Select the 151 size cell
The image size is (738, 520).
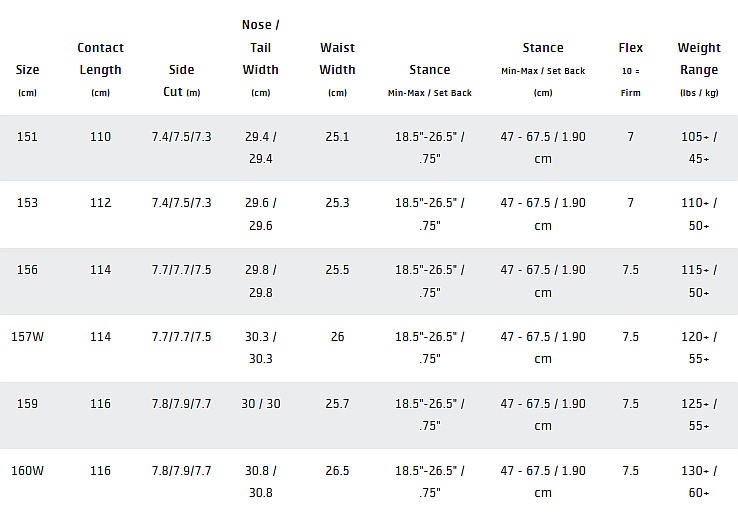tap(27, 137)
